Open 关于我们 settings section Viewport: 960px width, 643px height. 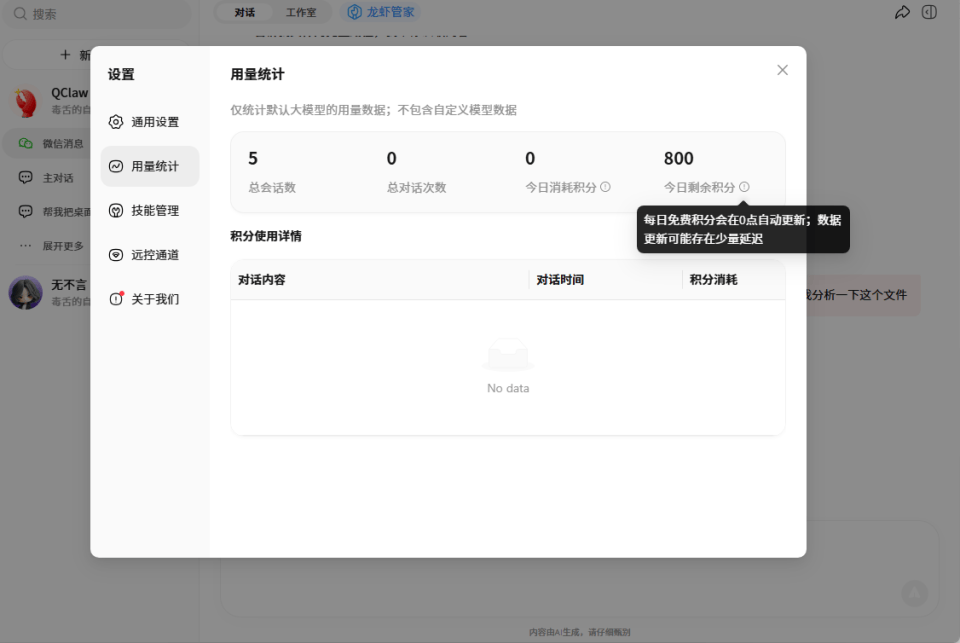point(150,299)
